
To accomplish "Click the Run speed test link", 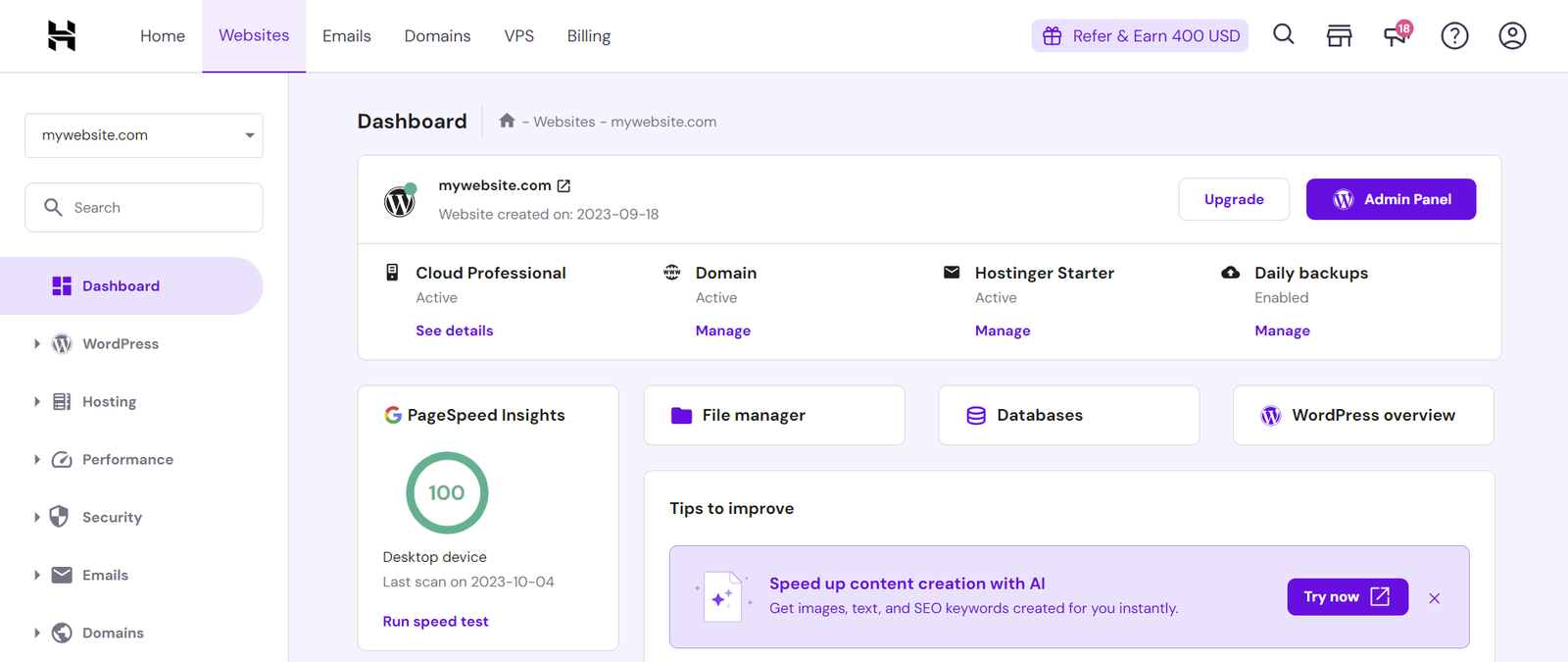I will pyautogui.click(x=435, y=622).
